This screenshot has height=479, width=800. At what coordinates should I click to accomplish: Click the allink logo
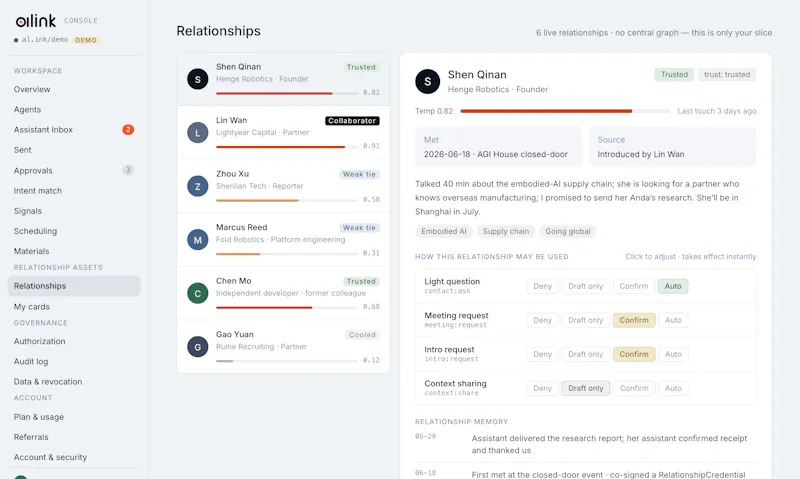pos(35,21)
